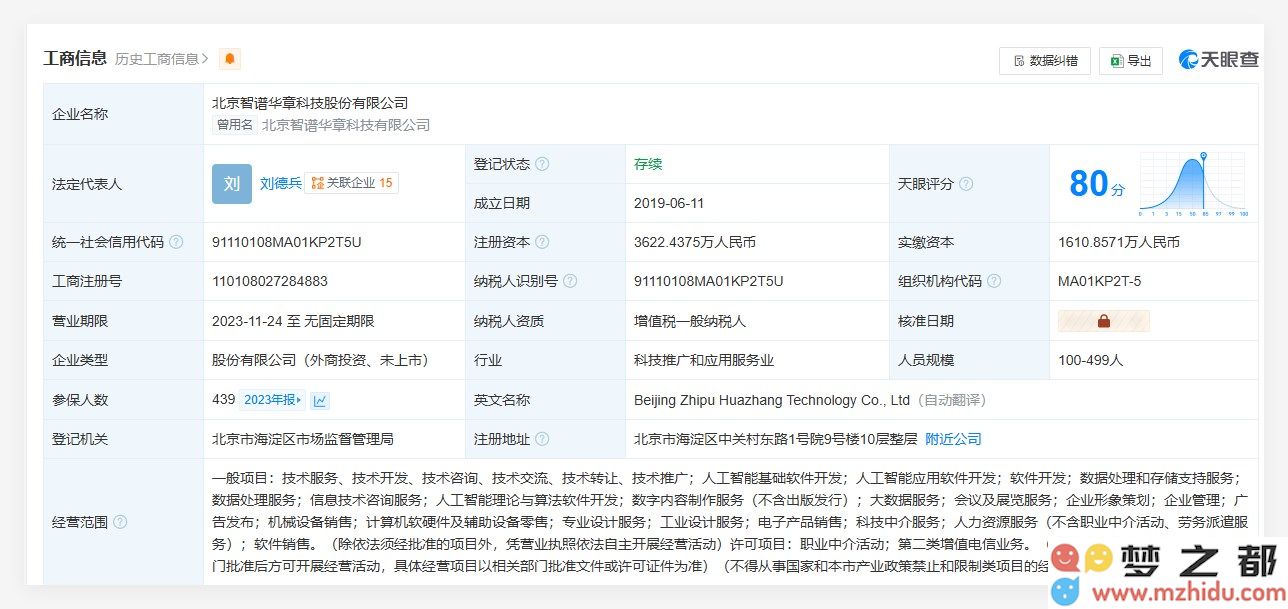Open 关联企业 15 badge
The width and height of the screenshot is (1288, 609).
[352, 183]
